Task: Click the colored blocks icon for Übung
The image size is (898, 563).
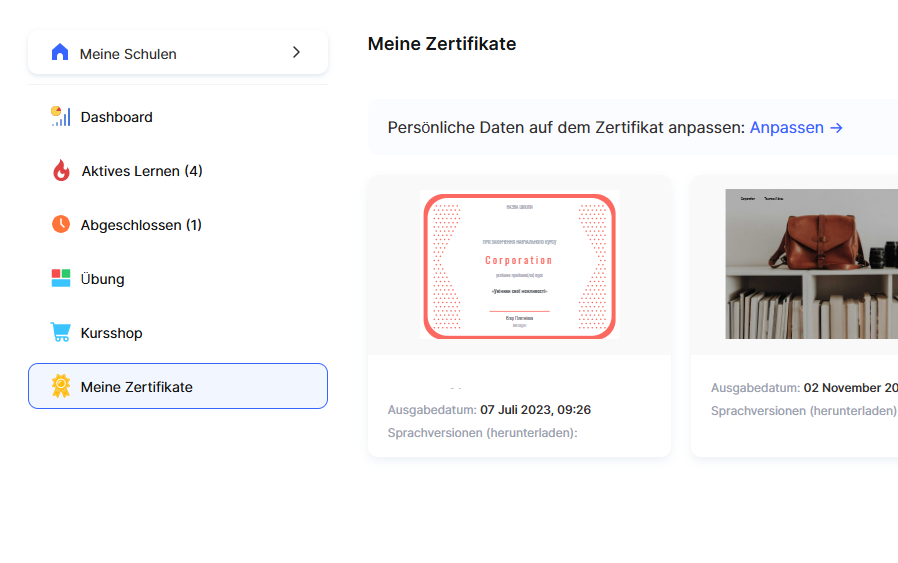Action: (61, 279)
